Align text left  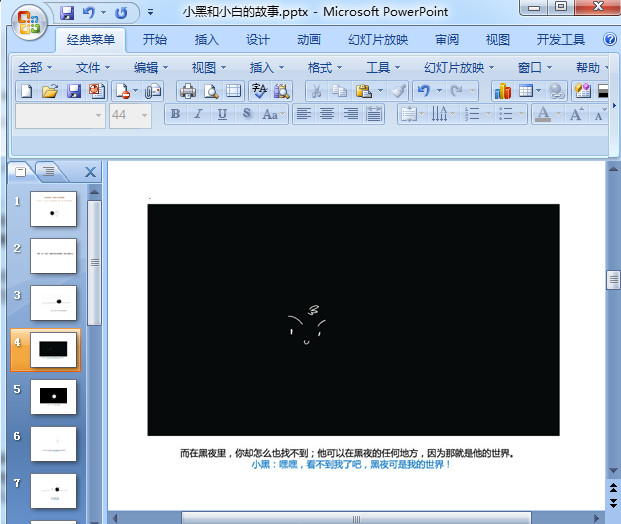(x=304, y=114)
